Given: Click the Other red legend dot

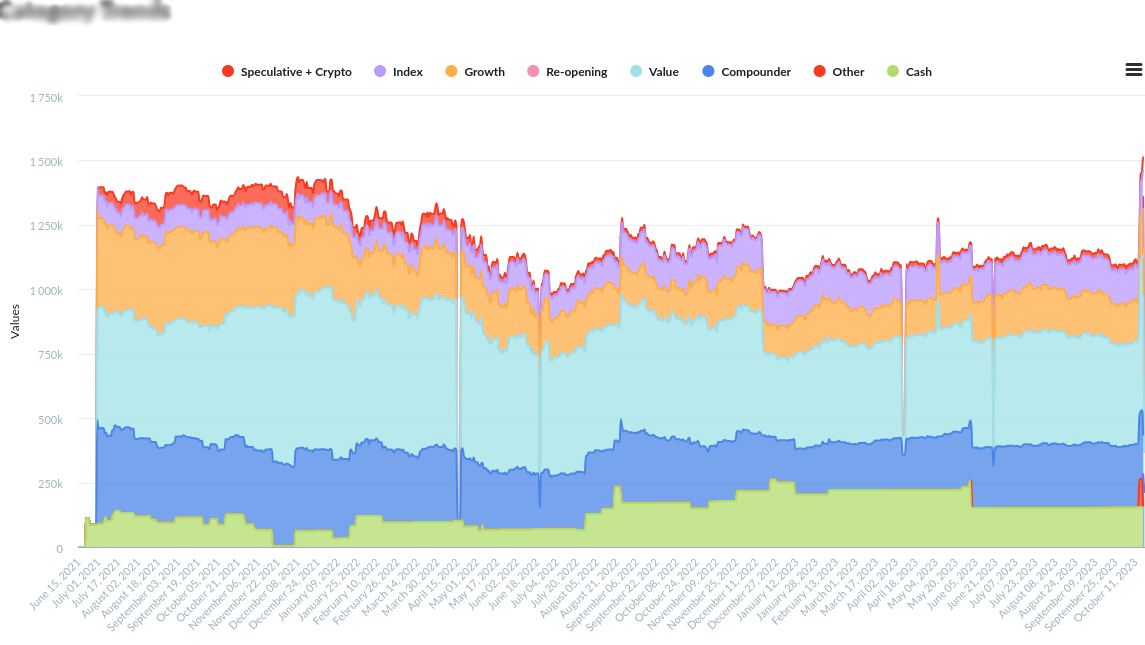Looking at the screenshot, I should [x=820, y=72].
